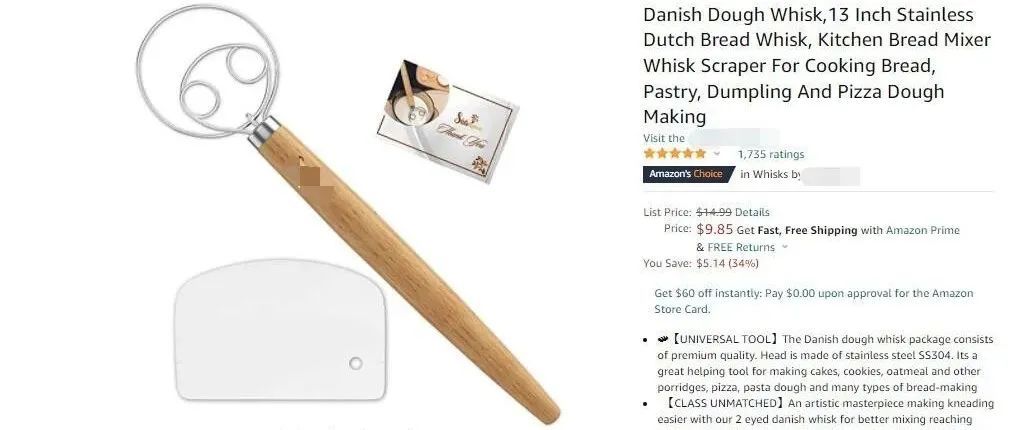The width and height of the screenshot is (1012, 430).
Task: Click the struck-through $14.99 list price
Action: [x=714, y=212]
